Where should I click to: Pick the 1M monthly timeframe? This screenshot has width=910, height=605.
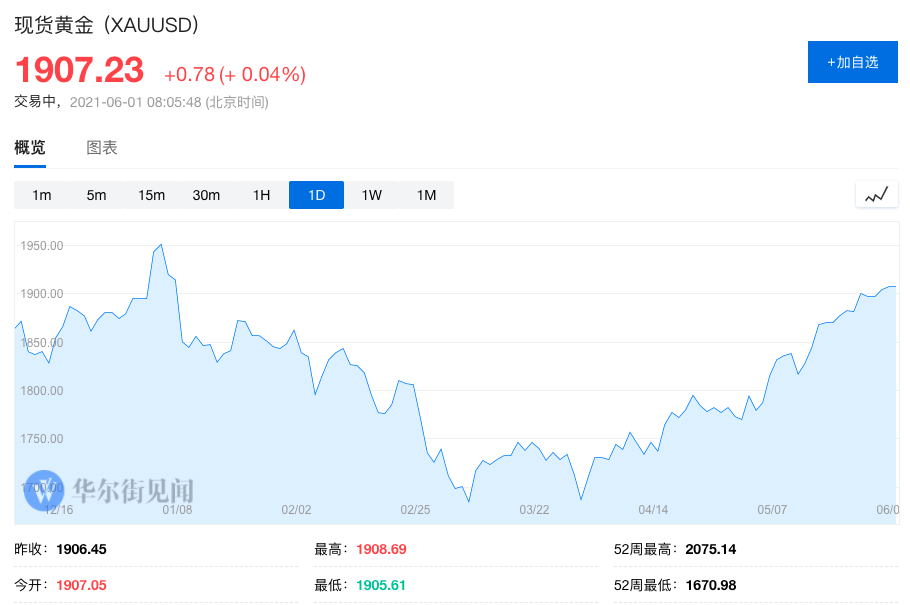[426, 195]
